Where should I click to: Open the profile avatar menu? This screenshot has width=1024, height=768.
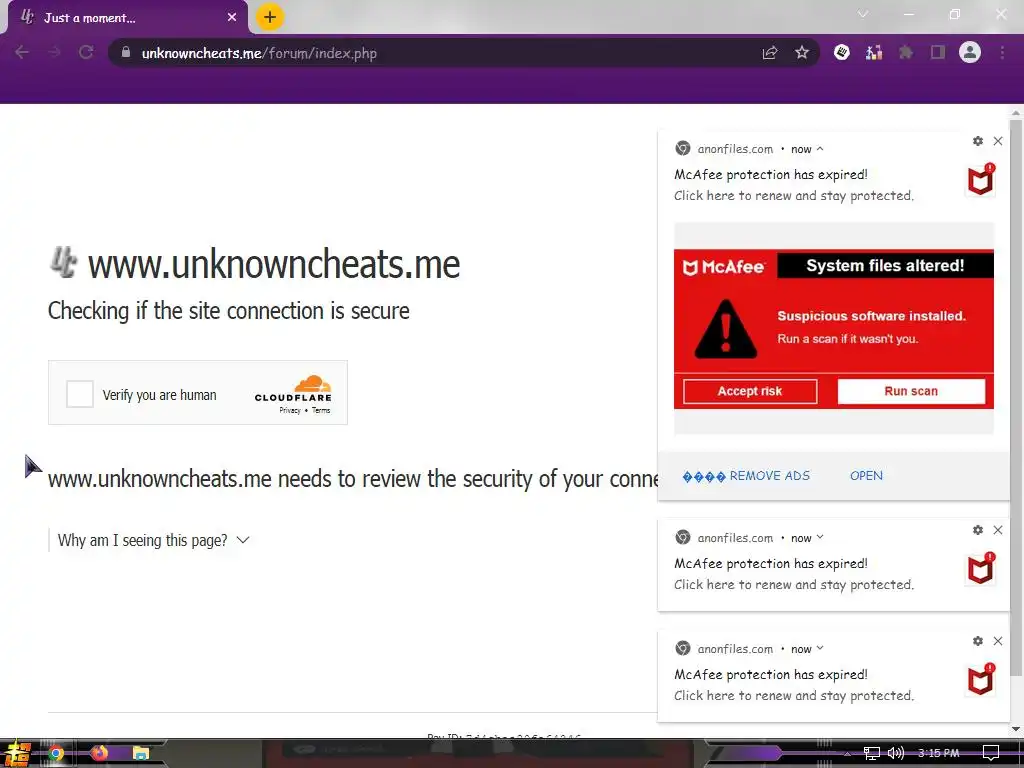pyautogui.click(x=970, y=52)
